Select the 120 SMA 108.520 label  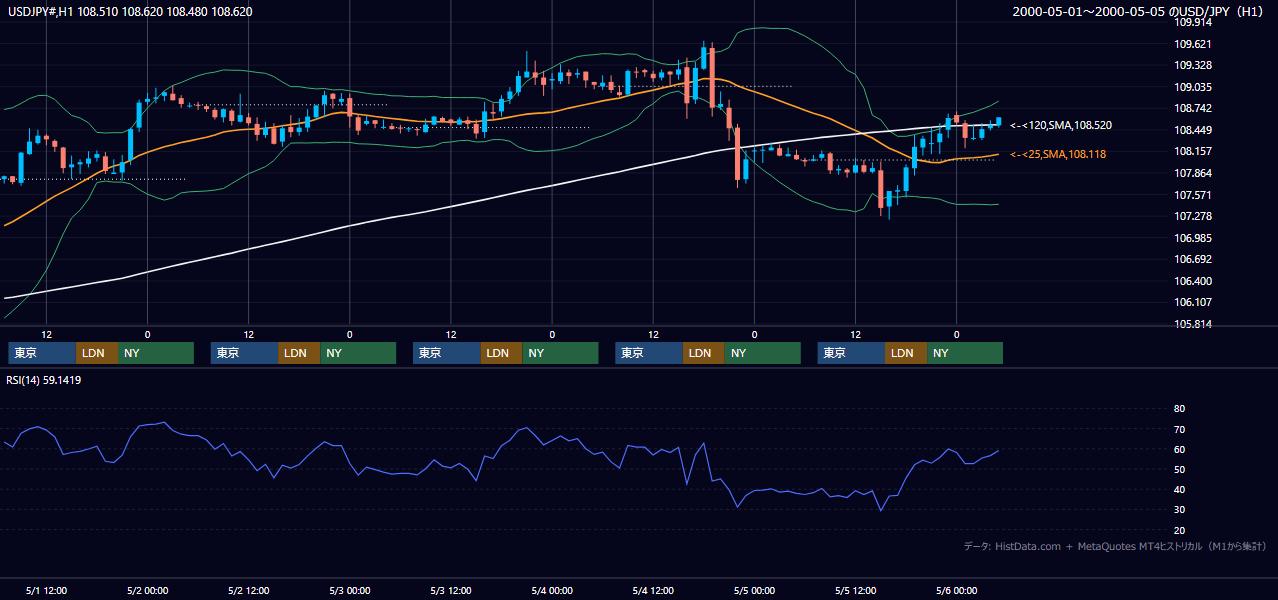(x=1061, y=126)
